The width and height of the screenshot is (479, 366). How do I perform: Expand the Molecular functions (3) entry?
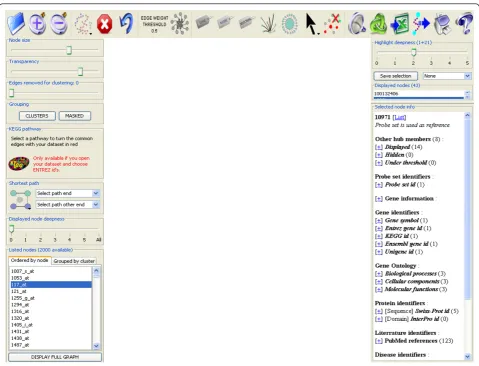(379, 289)
